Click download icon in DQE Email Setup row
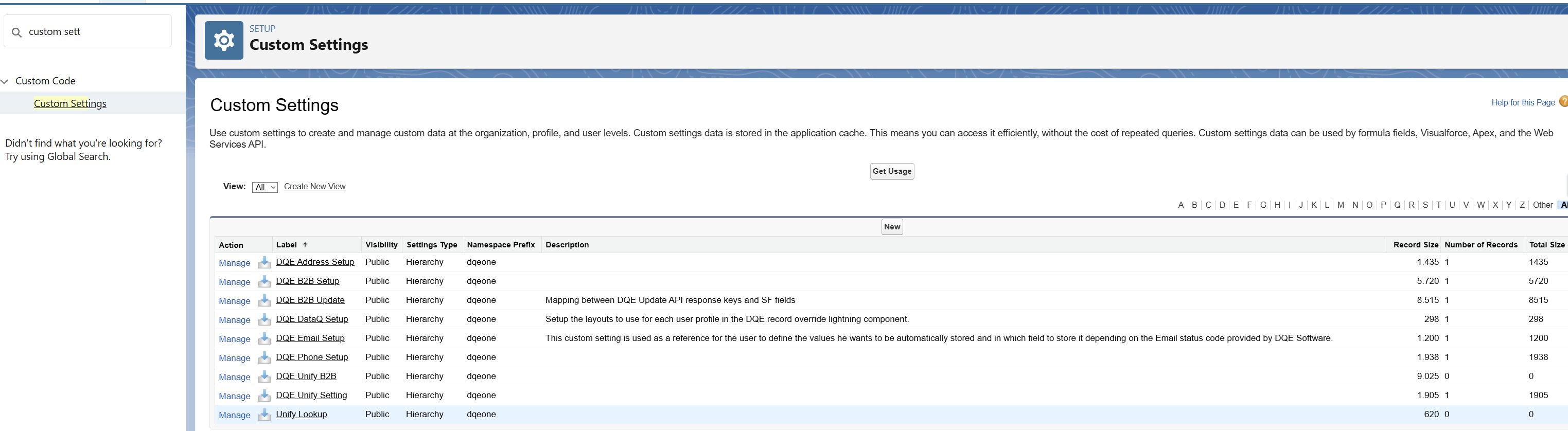The height and width of the screenshot is (431, 1568). click(x=264, y=338)
